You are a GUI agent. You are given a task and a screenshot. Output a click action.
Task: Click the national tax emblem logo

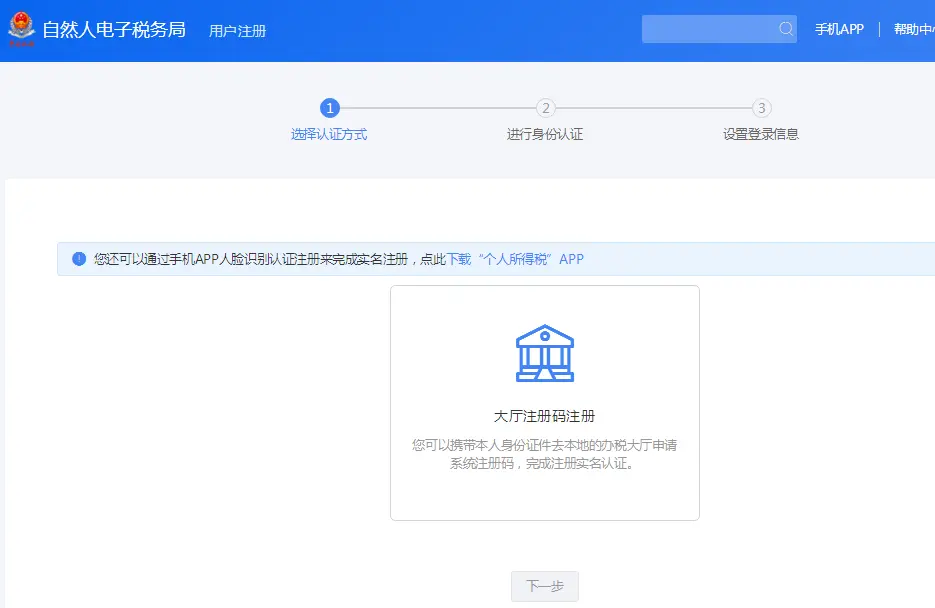click(x=21, y=29)
